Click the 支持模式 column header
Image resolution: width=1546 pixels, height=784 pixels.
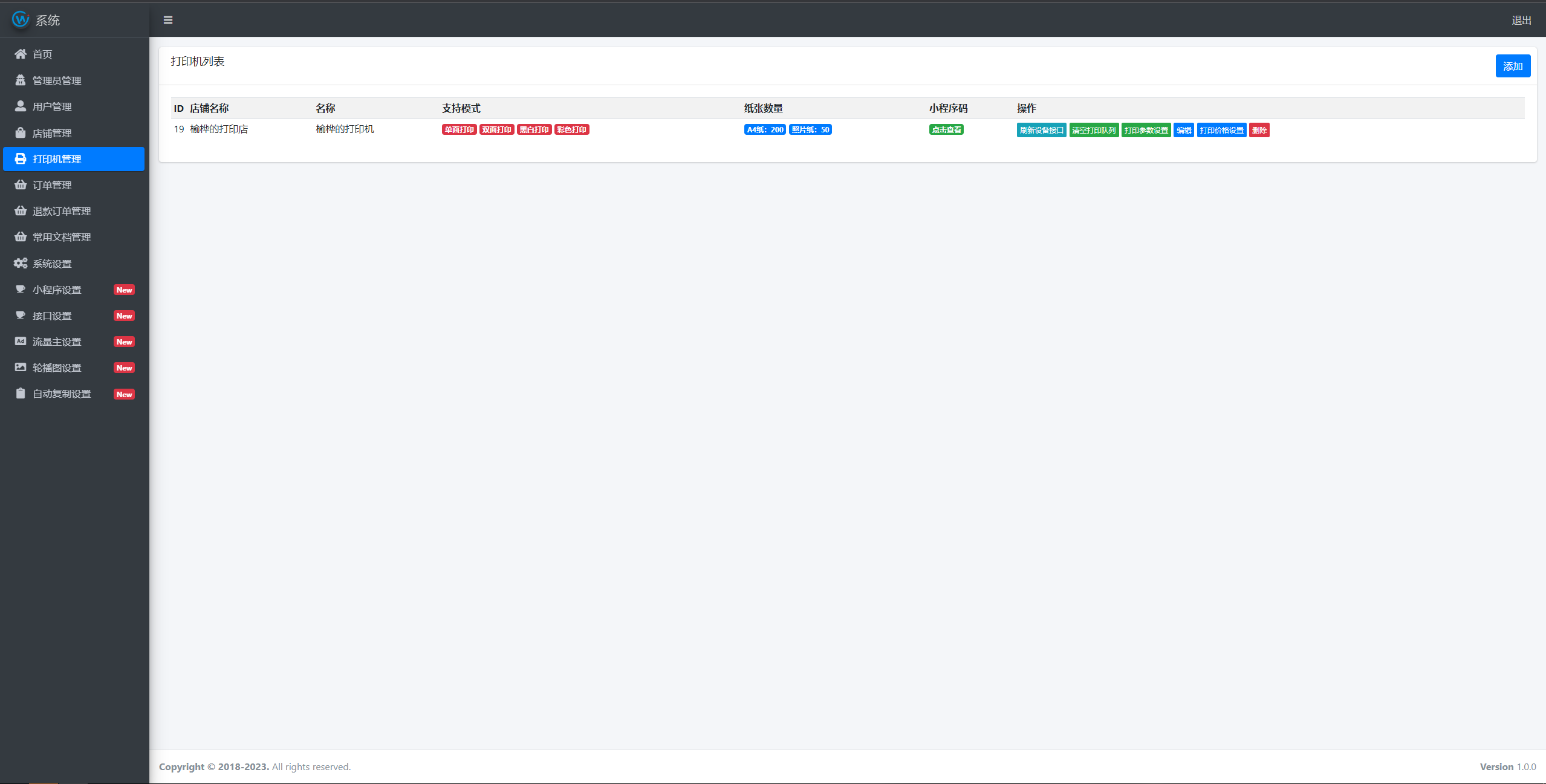pos(461,108)
